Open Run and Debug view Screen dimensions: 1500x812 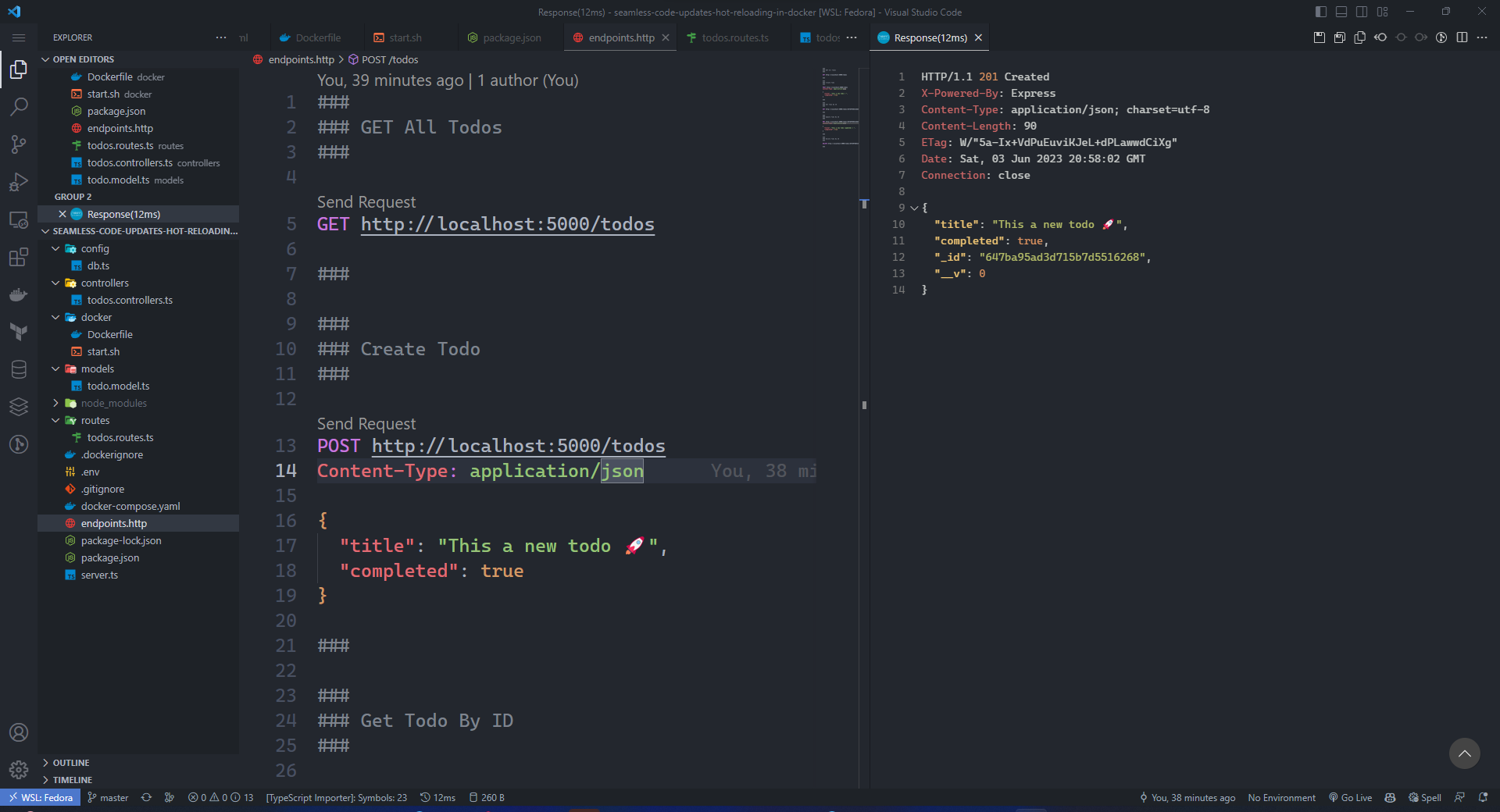click(x=19, y=182)
